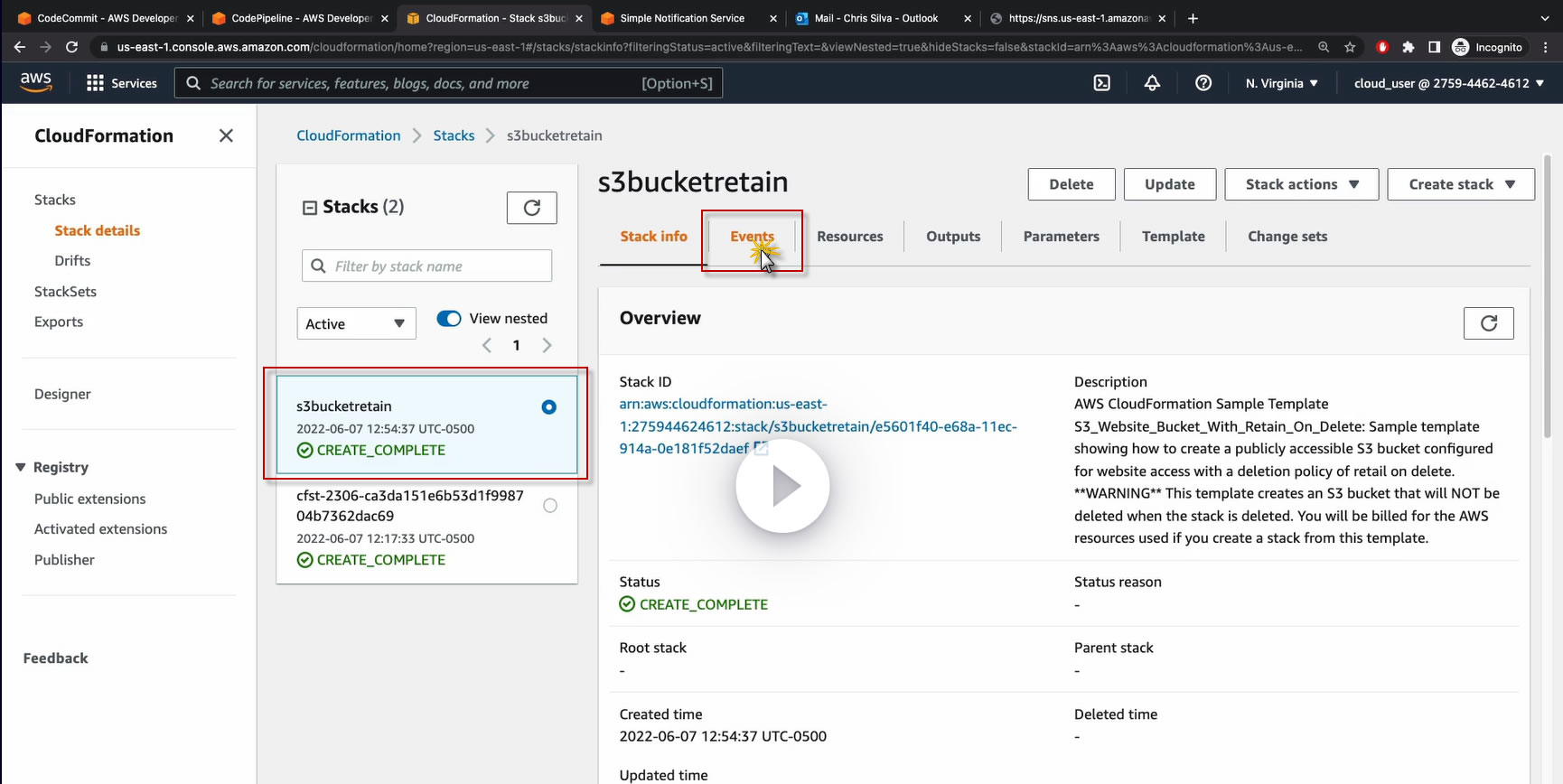Click the help question mark icon
The height and width of the screenshot is (784, 1563).
(x=1203, y=83)
